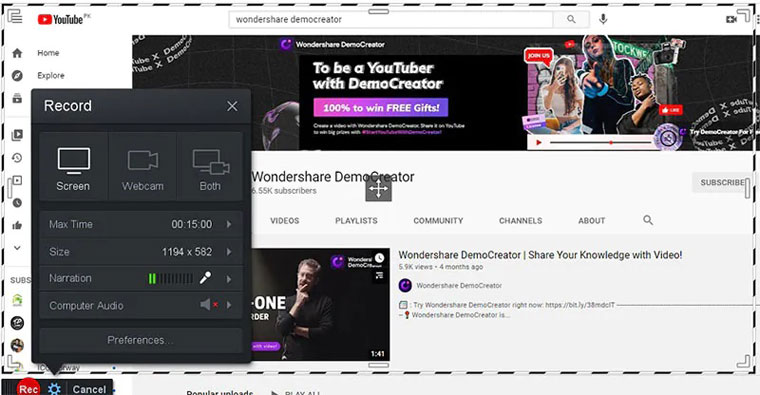
Task: Open Preferences in the Record panel
Action: (141, 340)
